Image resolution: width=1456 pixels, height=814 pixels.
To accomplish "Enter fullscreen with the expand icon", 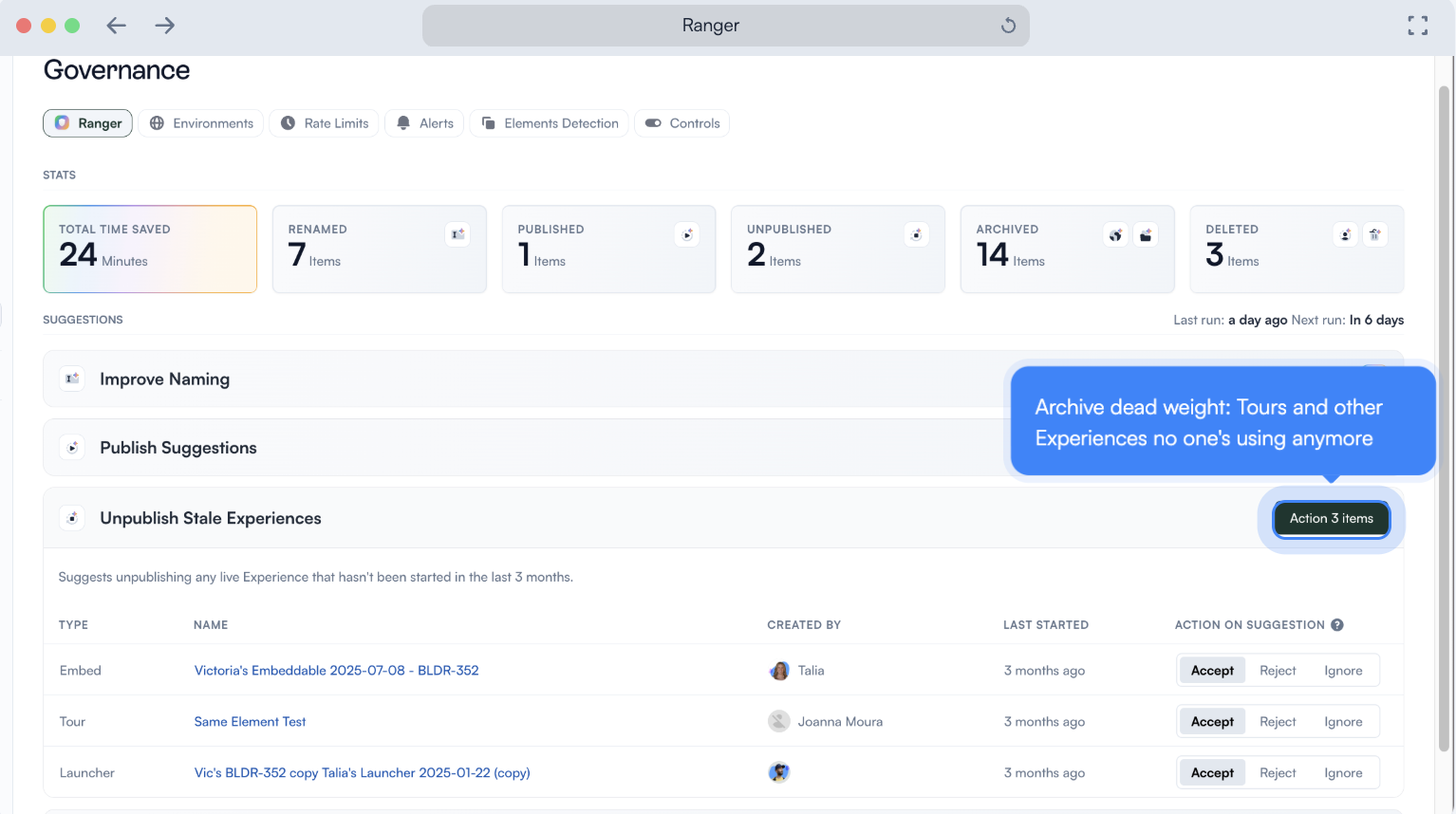I will click(x=1417, y=26).
